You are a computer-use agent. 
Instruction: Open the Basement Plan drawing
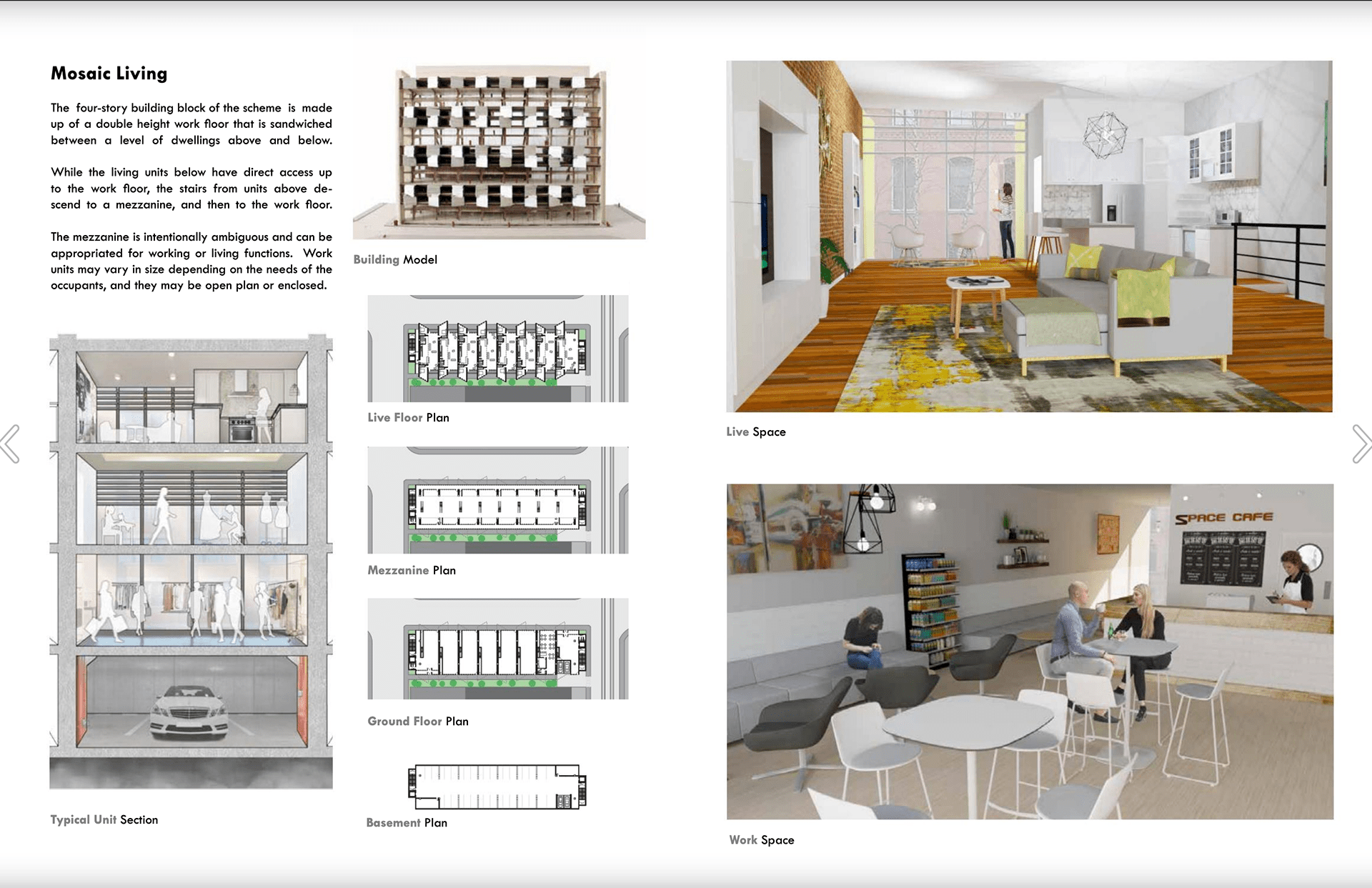pyautogui.click(x=497, y=787)
